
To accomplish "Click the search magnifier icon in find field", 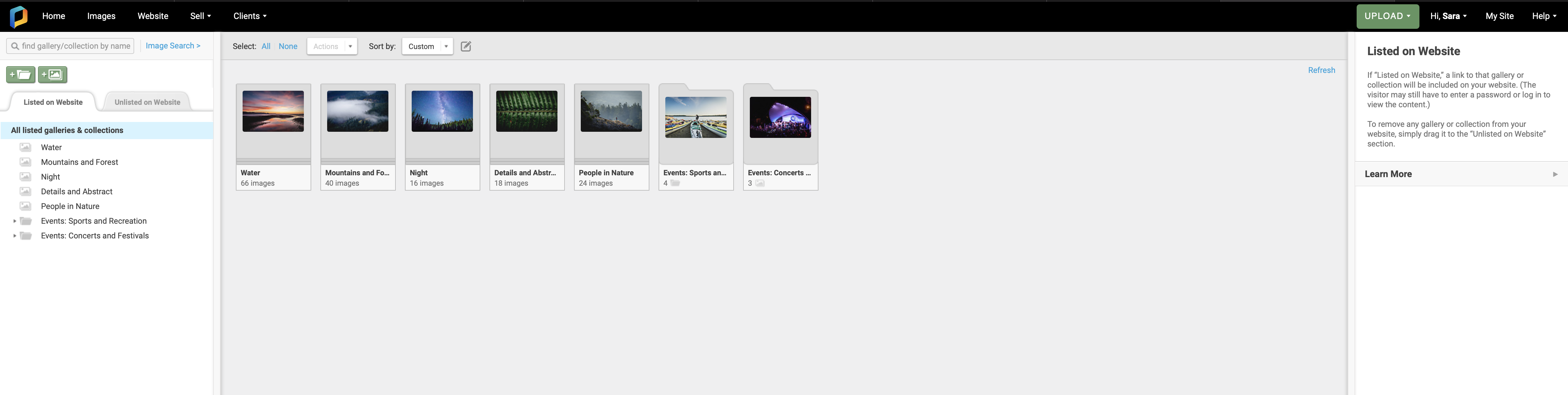I will point(15,46).
